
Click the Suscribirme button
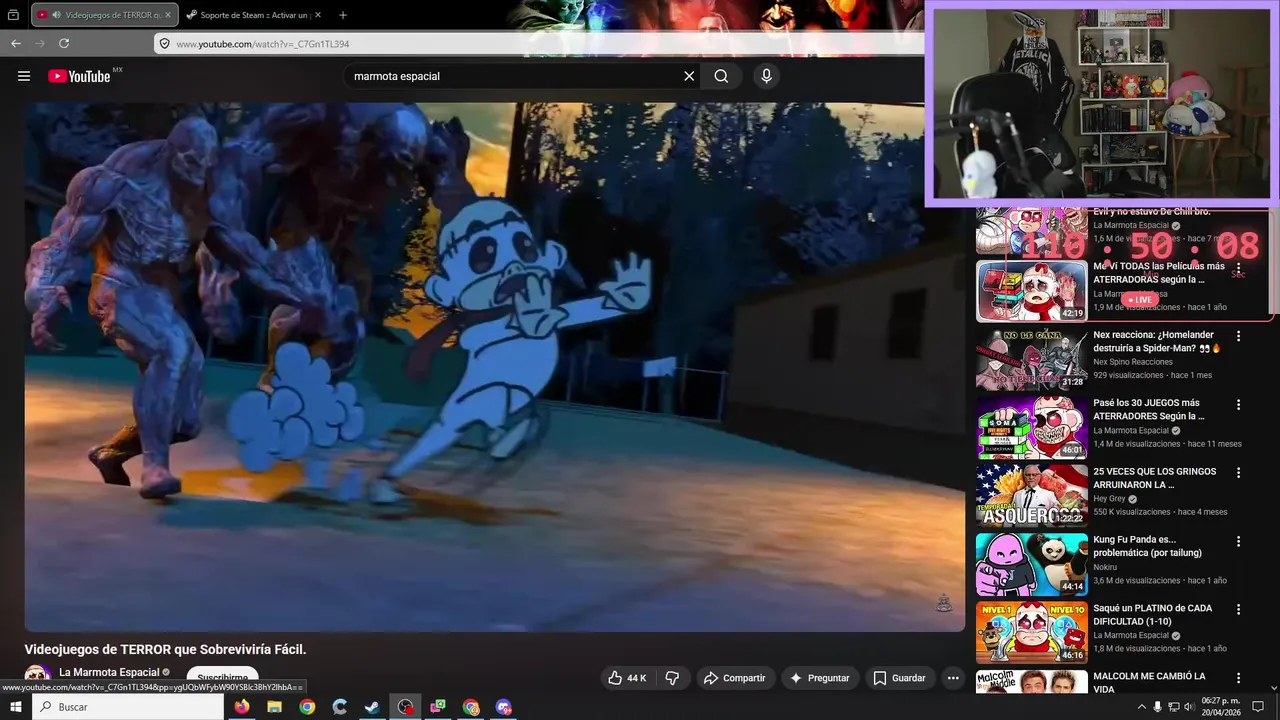pos(222,677)
